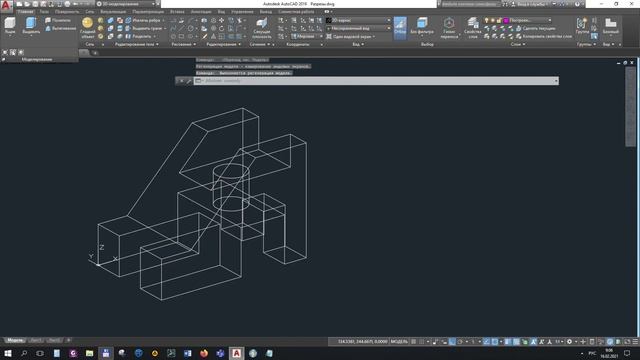Open the saved view dropdown (Несохраненный вид)
640x360 pixels.
point(359,28)
